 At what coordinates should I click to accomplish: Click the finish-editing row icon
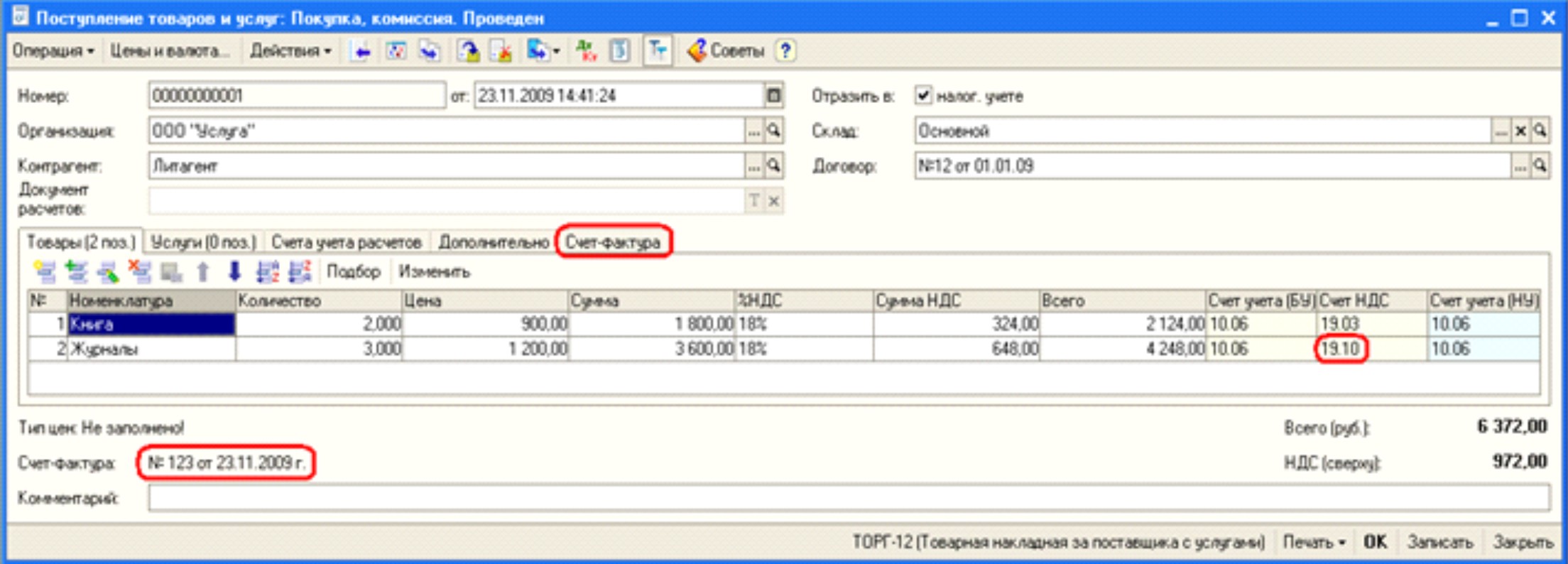click(x=171, y=272)
